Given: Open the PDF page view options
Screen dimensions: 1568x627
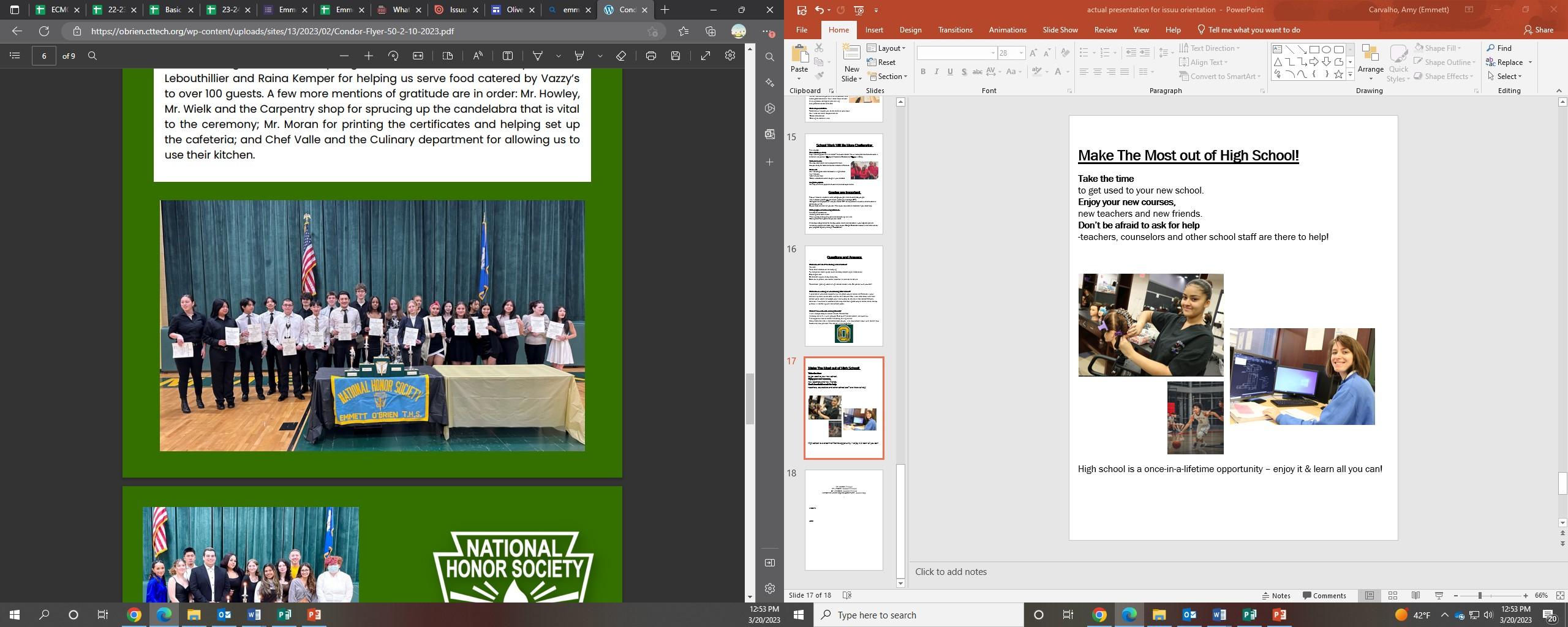Looking at the screenshot, I should (x=448, y=56).
